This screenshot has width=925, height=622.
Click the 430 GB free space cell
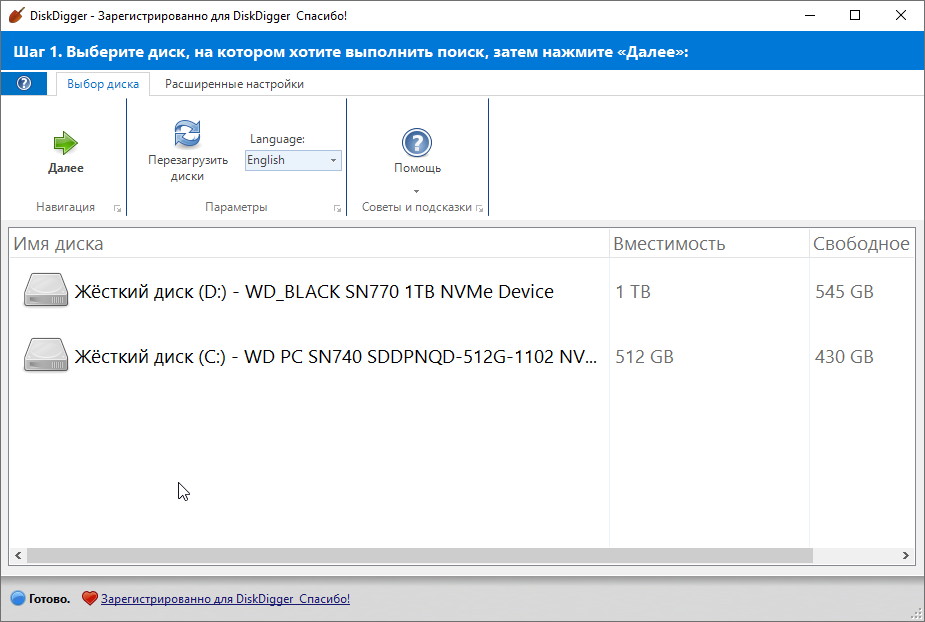coord(844,356)
